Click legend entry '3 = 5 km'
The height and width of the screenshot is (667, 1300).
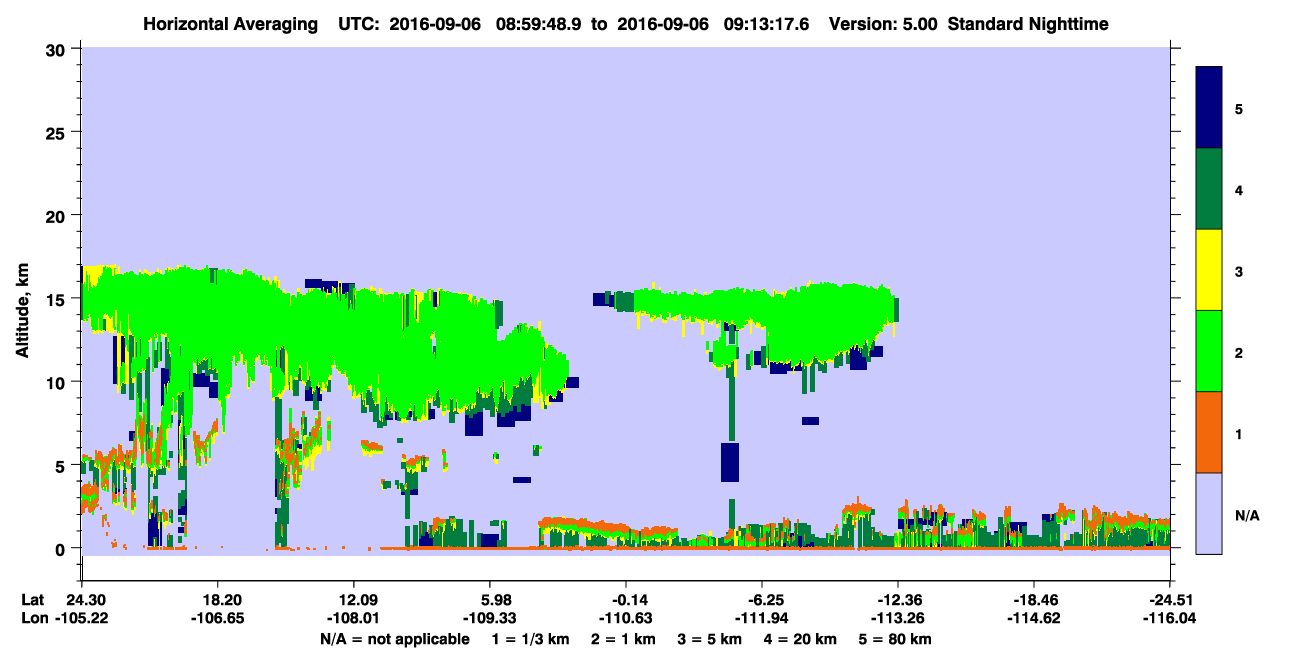click(x=708, y=639)
